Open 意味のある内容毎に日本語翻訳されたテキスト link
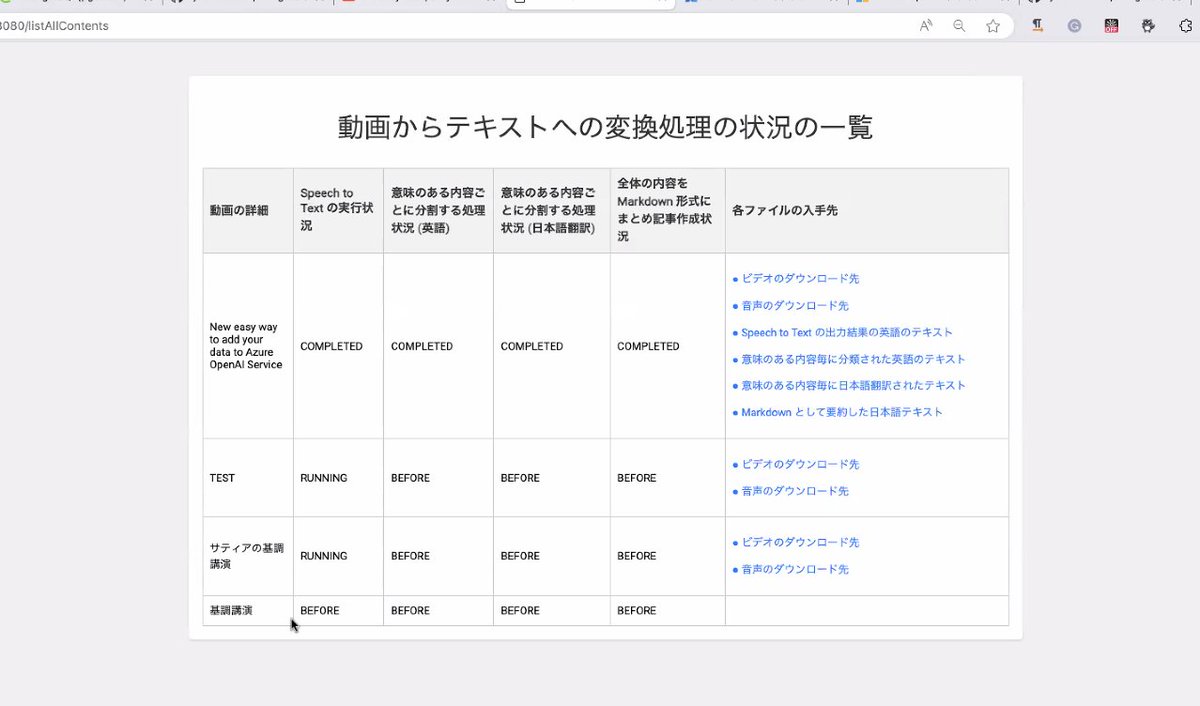Screen dimensions: 1200x706 pos(855,385)
